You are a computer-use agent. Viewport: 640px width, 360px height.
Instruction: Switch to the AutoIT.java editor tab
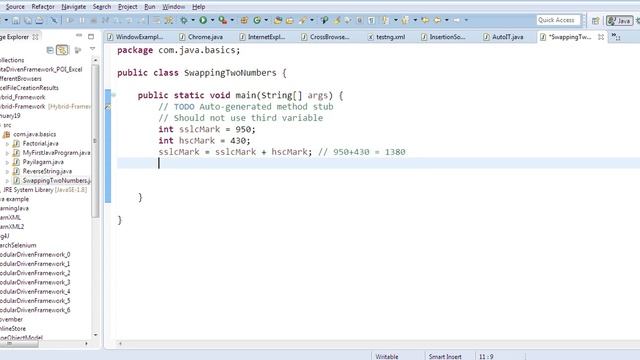pyautogui.click(x=504, y=37)
